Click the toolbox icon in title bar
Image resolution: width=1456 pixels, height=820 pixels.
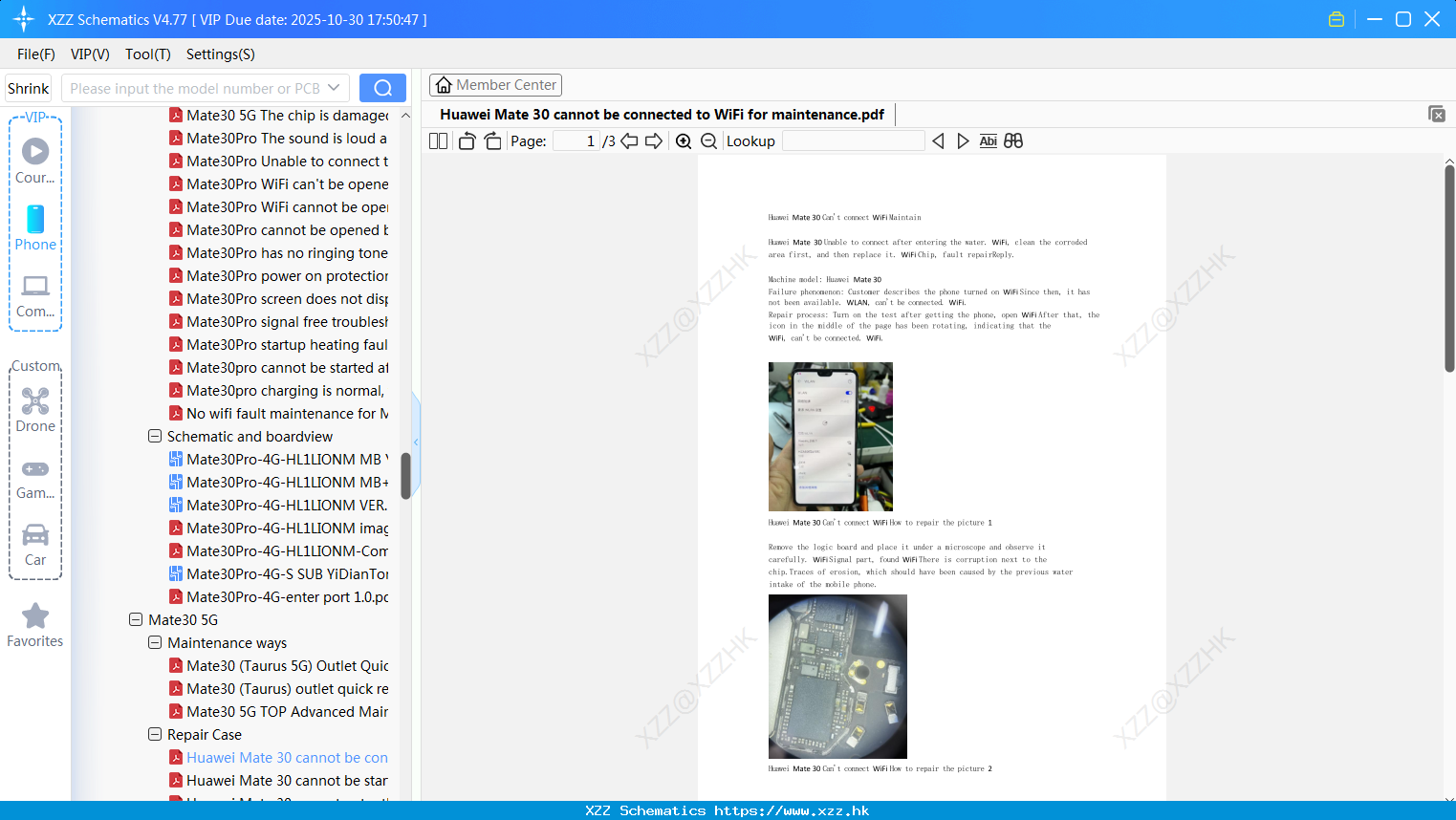pyautogui.click(x=1336, y=19)
